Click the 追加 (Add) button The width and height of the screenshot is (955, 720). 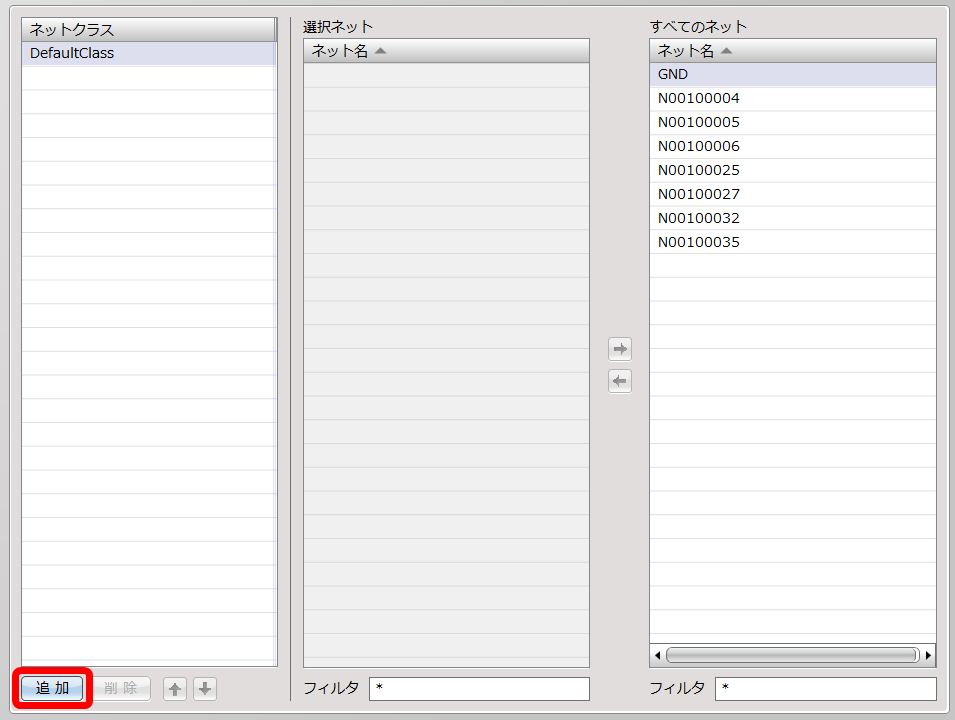tap(53, 688)
